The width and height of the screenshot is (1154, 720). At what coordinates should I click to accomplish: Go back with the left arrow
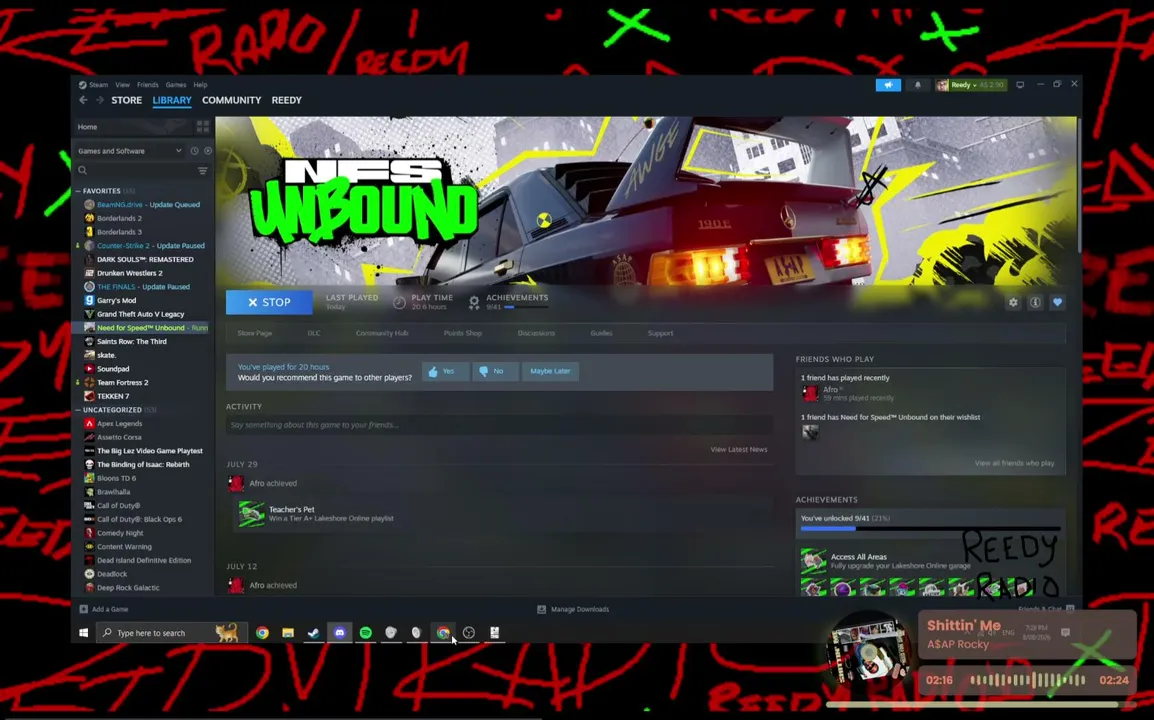click(x=83, y=100)
